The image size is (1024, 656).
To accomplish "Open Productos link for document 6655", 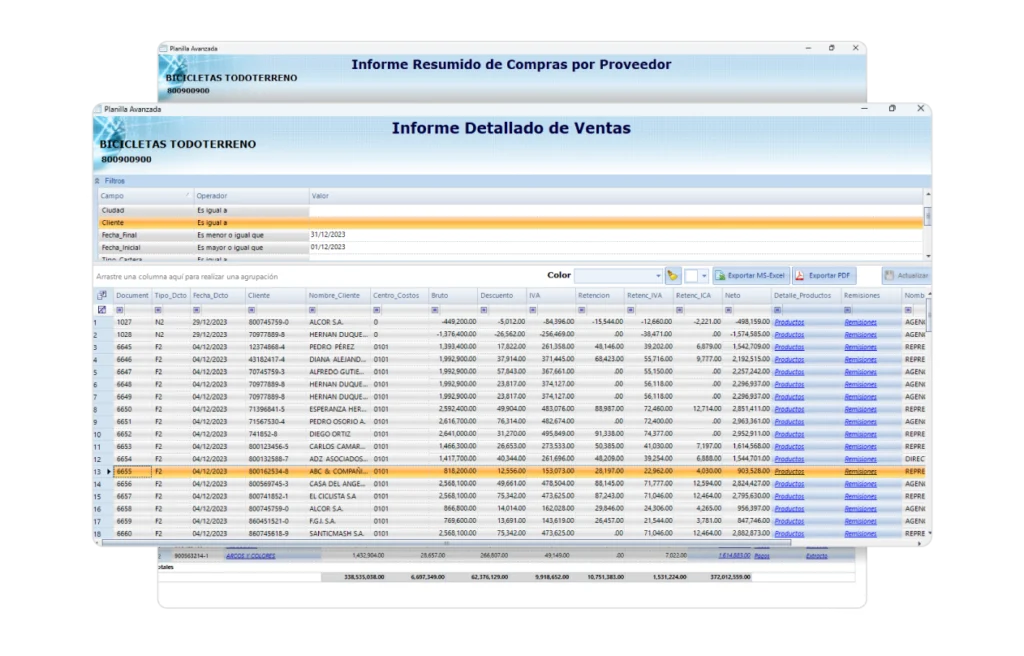I will [790, 471].
